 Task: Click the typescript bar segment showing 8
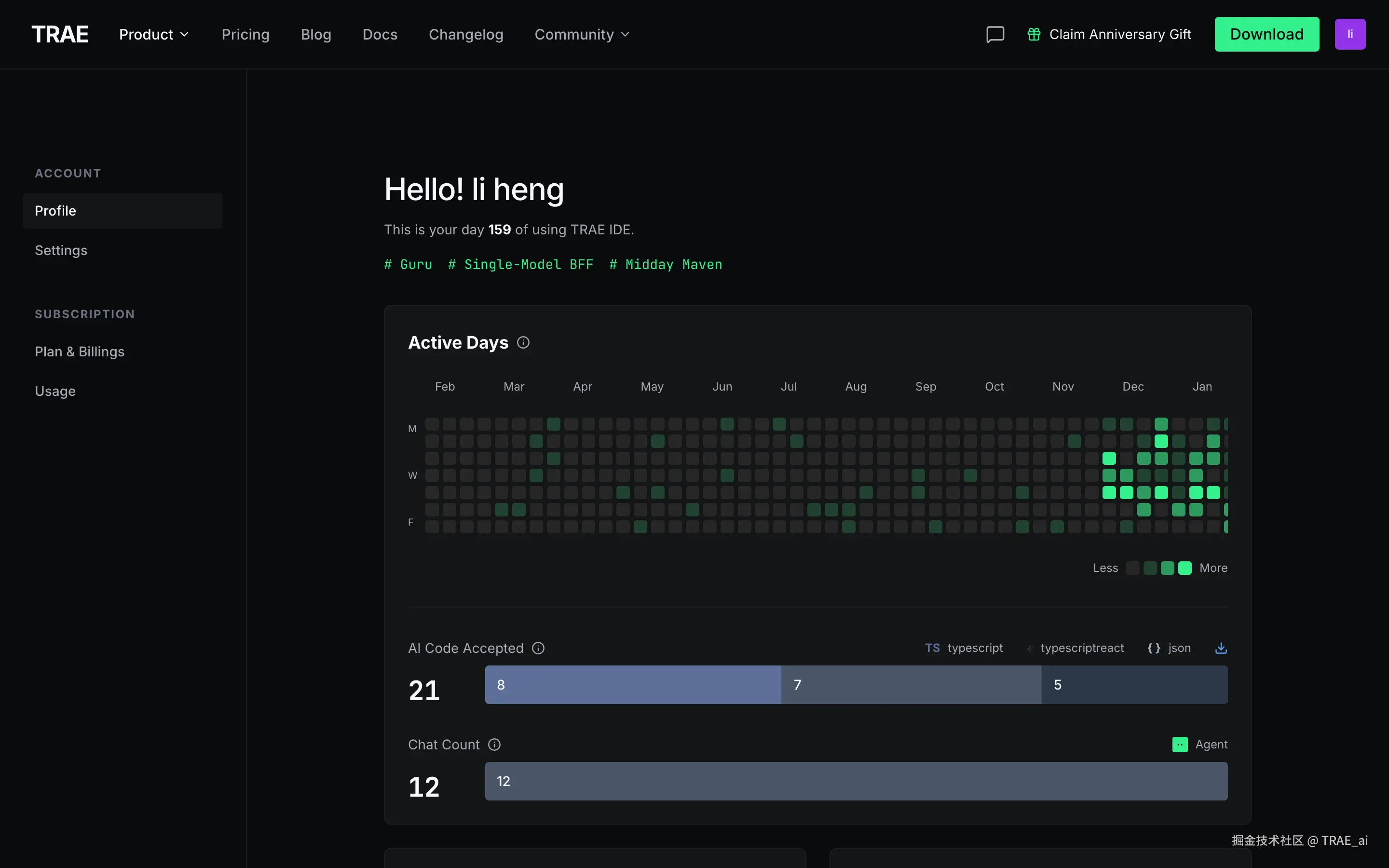(x=632, y=685)
